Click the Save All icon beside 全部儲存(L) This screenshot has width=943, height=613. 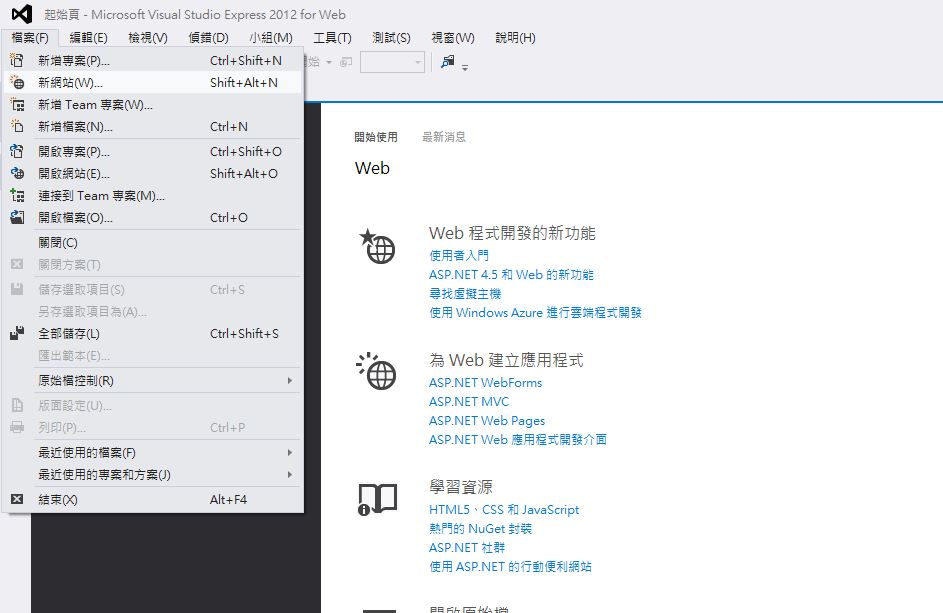tap(17, 333)
